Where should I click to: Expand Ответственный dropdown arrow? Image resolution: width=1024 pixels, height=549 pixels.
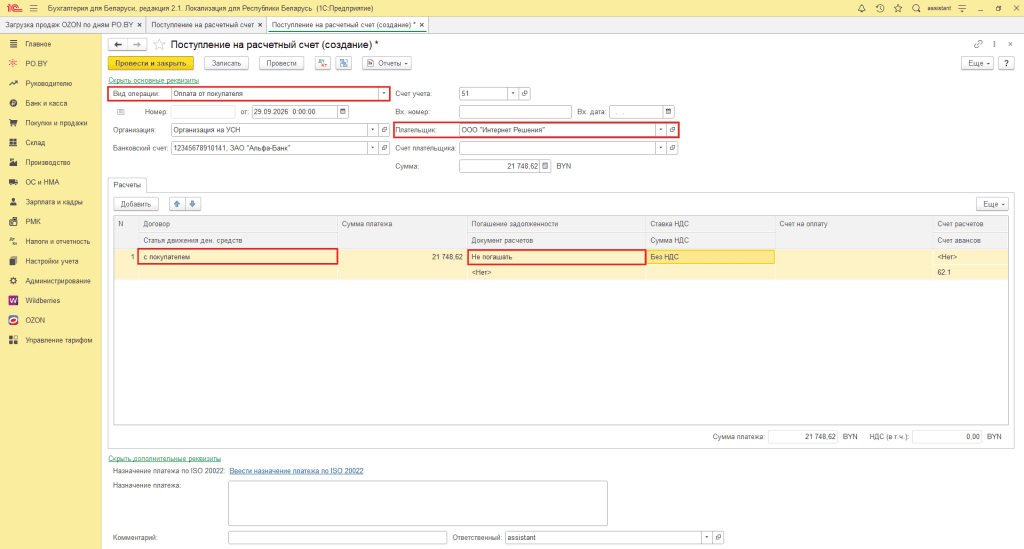706,538
